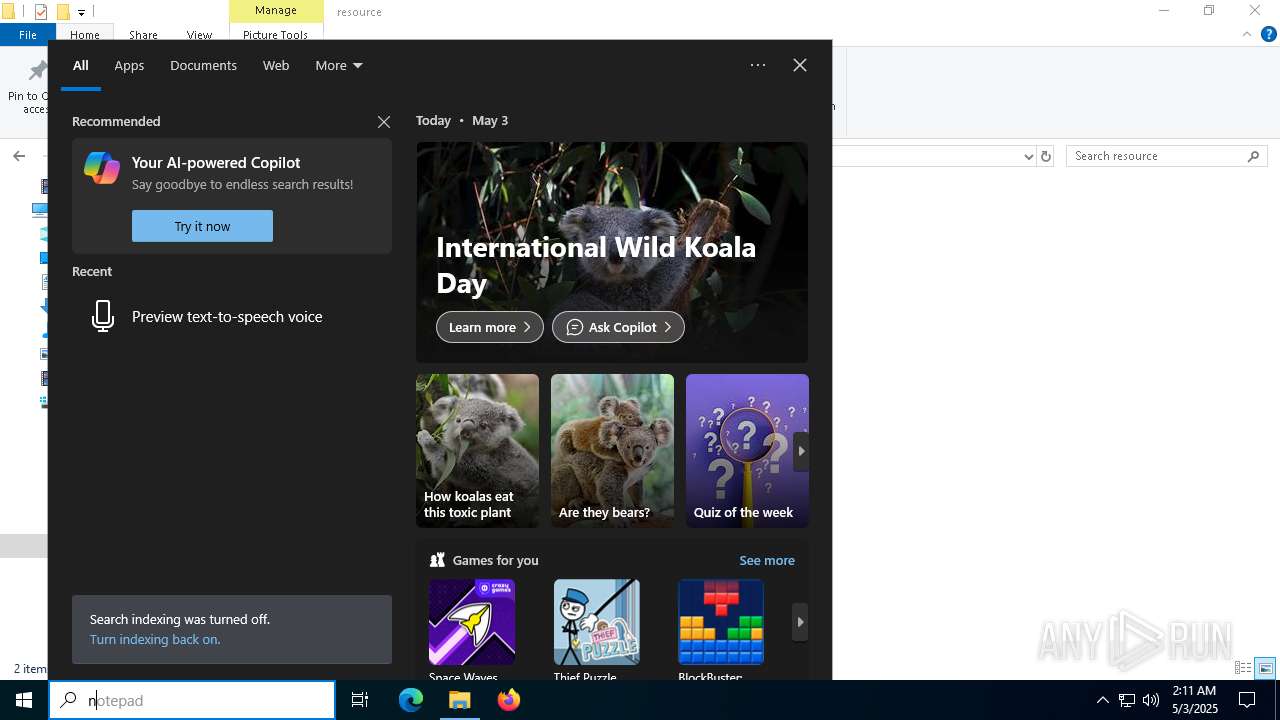Viewport: 1280px width, 720px height.
Task: Click the Properties quick access icon
Action: point(41,12)
